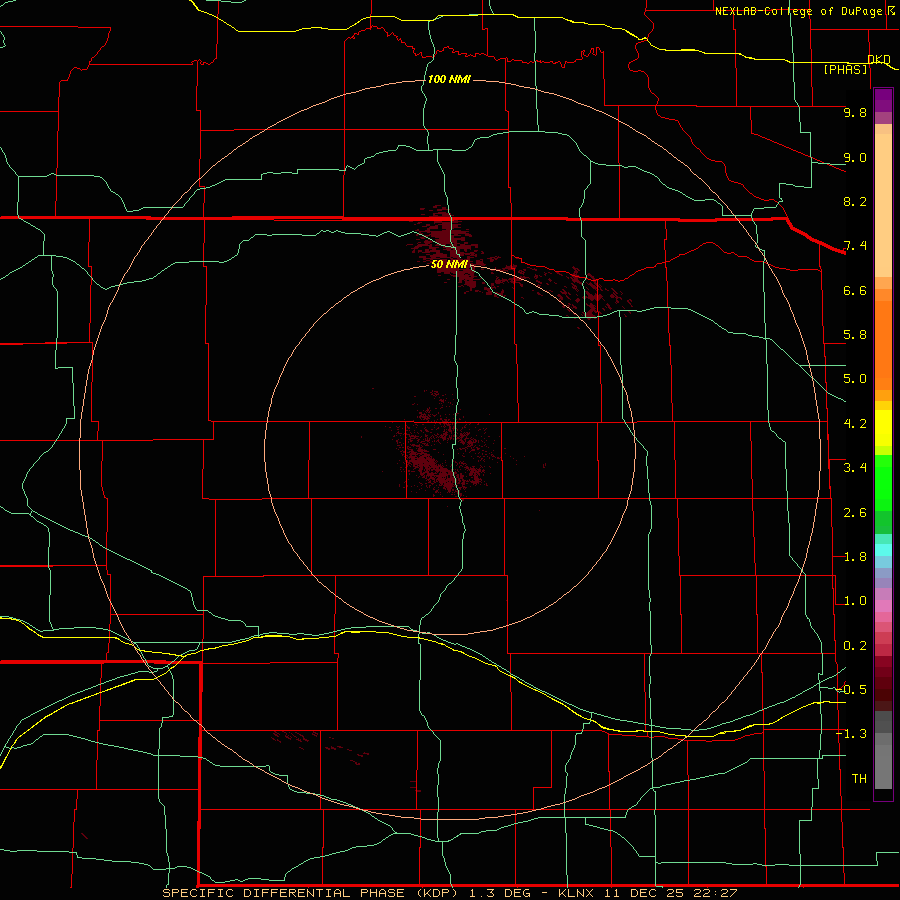Click the 9.0 scale value
The image size is (900, 900).
(855, 157)
